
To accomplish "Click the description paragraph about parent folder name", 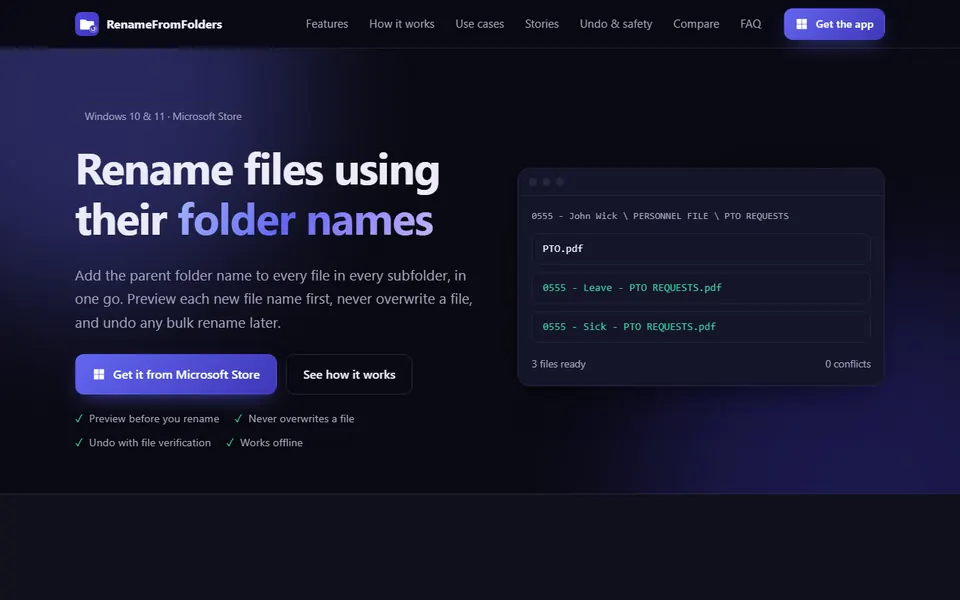I will coord(274,299).
